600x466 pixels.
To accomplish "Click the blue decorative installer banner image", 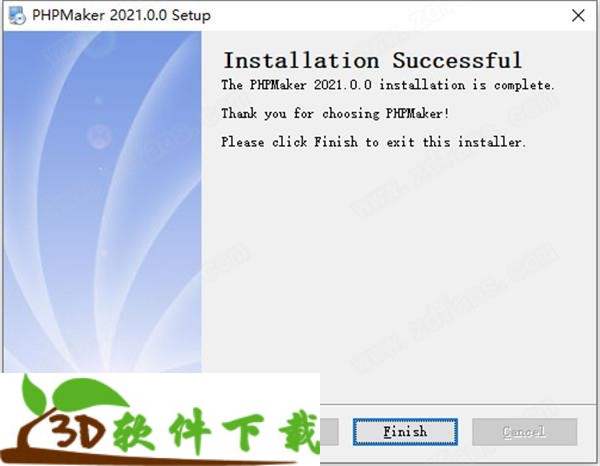I will 103,202.
